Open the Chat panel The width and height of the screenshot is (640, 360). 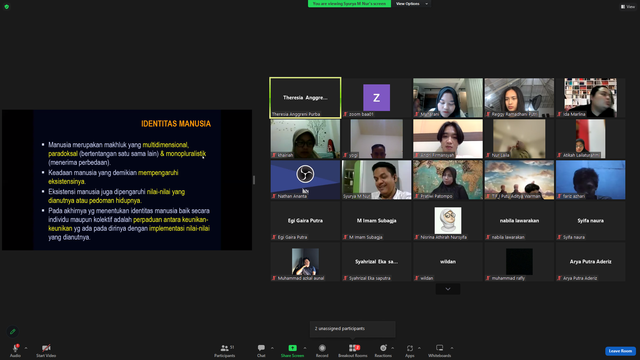(261, 350)
